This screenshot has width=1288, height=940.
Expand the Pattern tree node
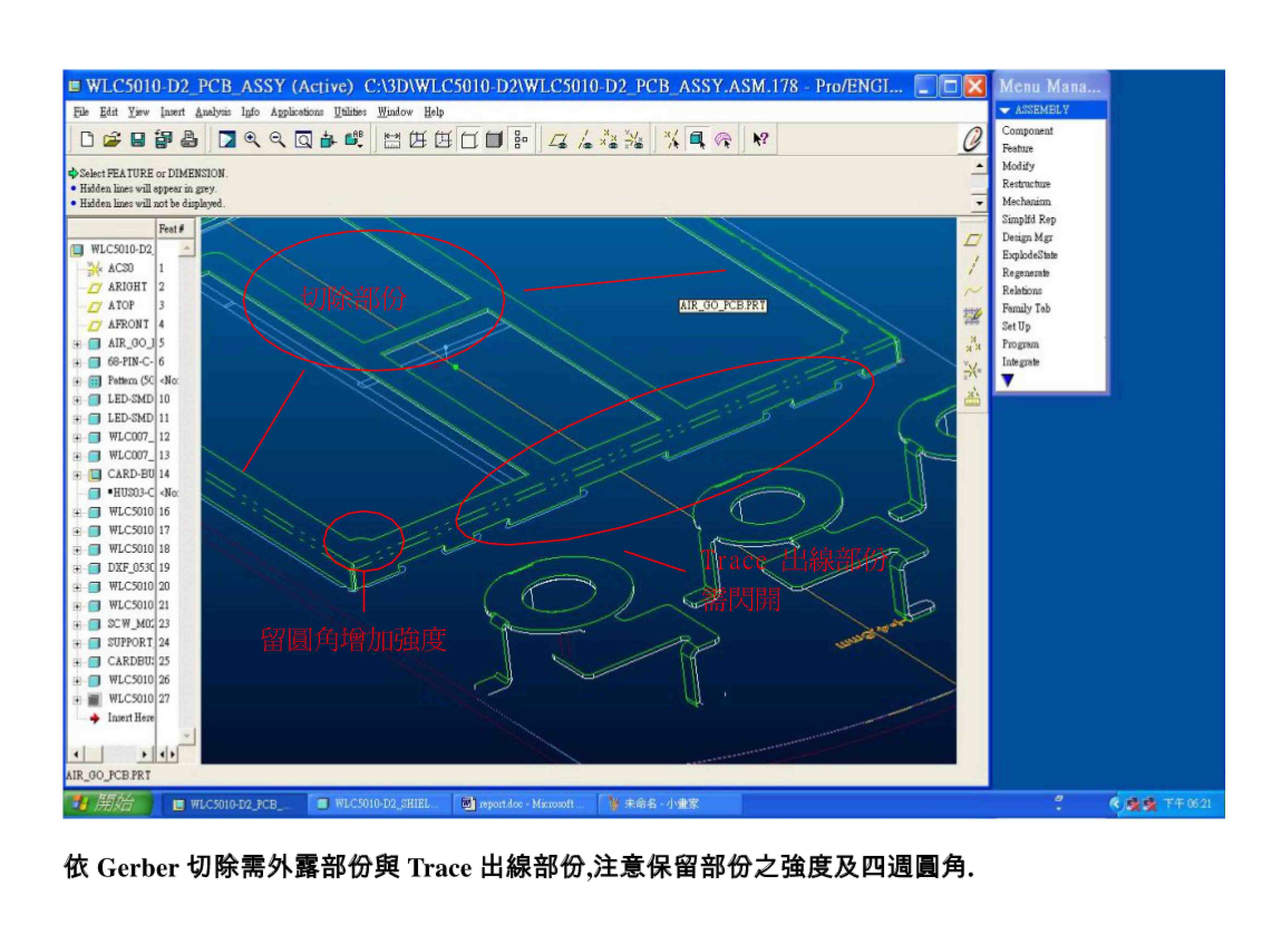[x=77, y=381]
